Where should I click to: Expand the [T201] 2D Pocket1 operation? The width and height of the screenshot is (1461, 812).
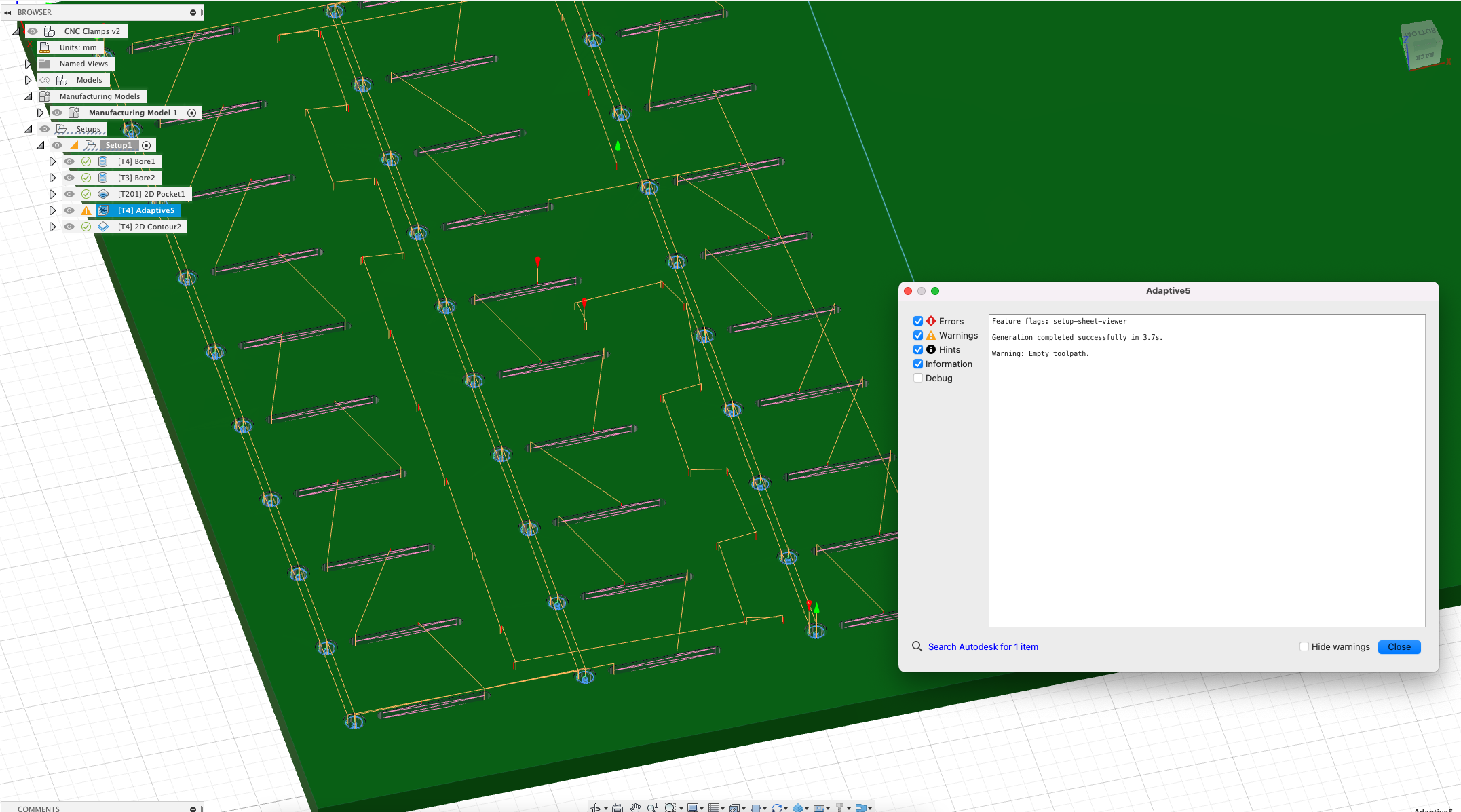point(52,194)
